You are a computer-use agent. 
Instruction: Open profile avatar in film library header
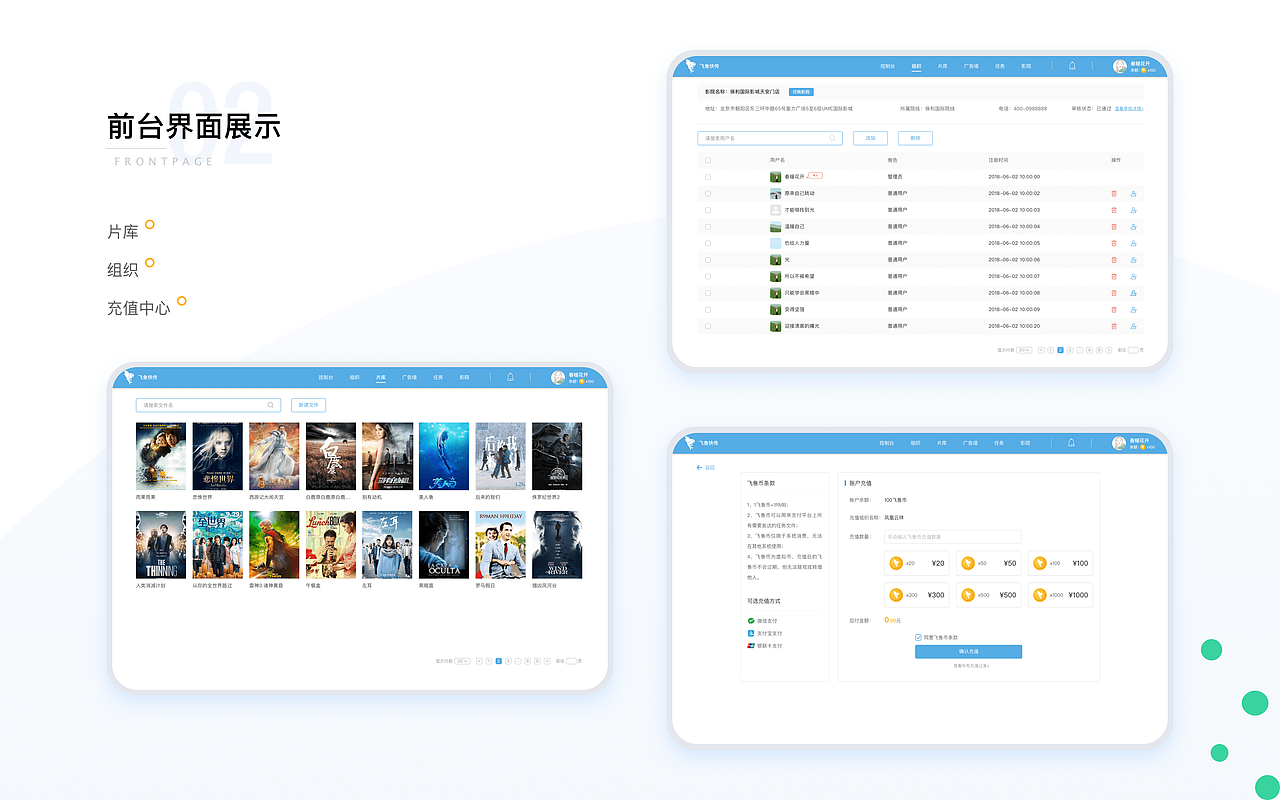pyautogui.click(x=558, y=377)
